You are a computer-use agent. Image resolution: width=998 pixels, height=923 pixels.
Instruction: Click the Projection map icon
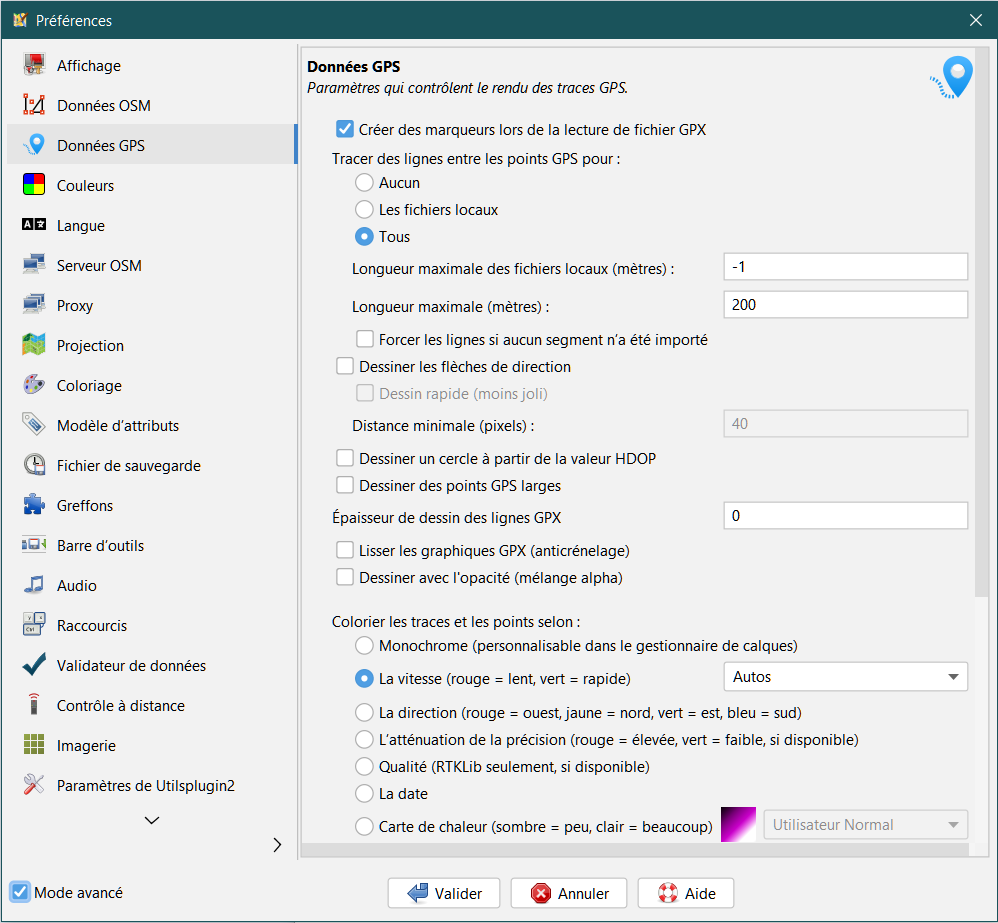point(34,346)
